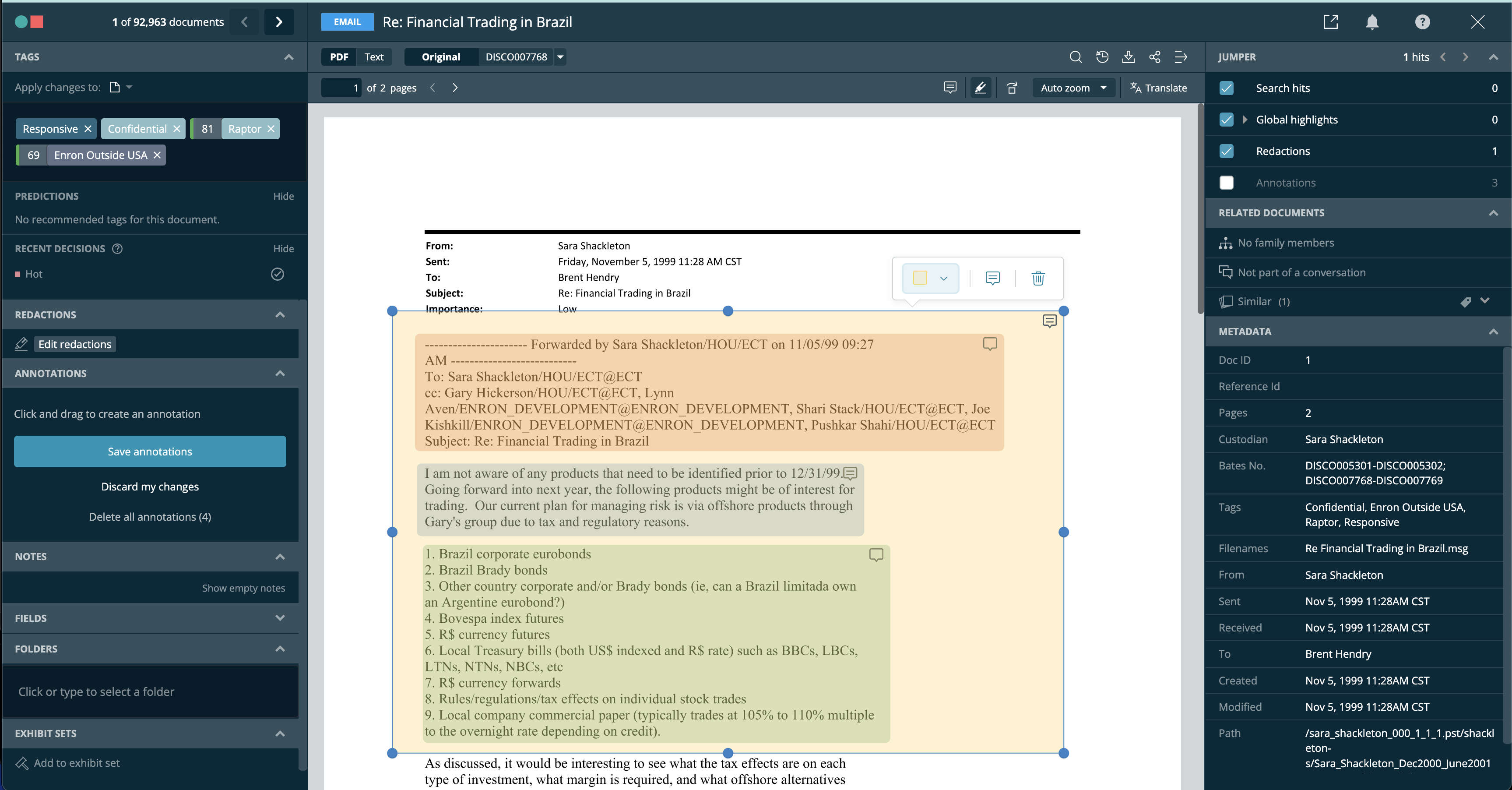
Task: Go to next jumper hit
Action: pos(1465,57)
